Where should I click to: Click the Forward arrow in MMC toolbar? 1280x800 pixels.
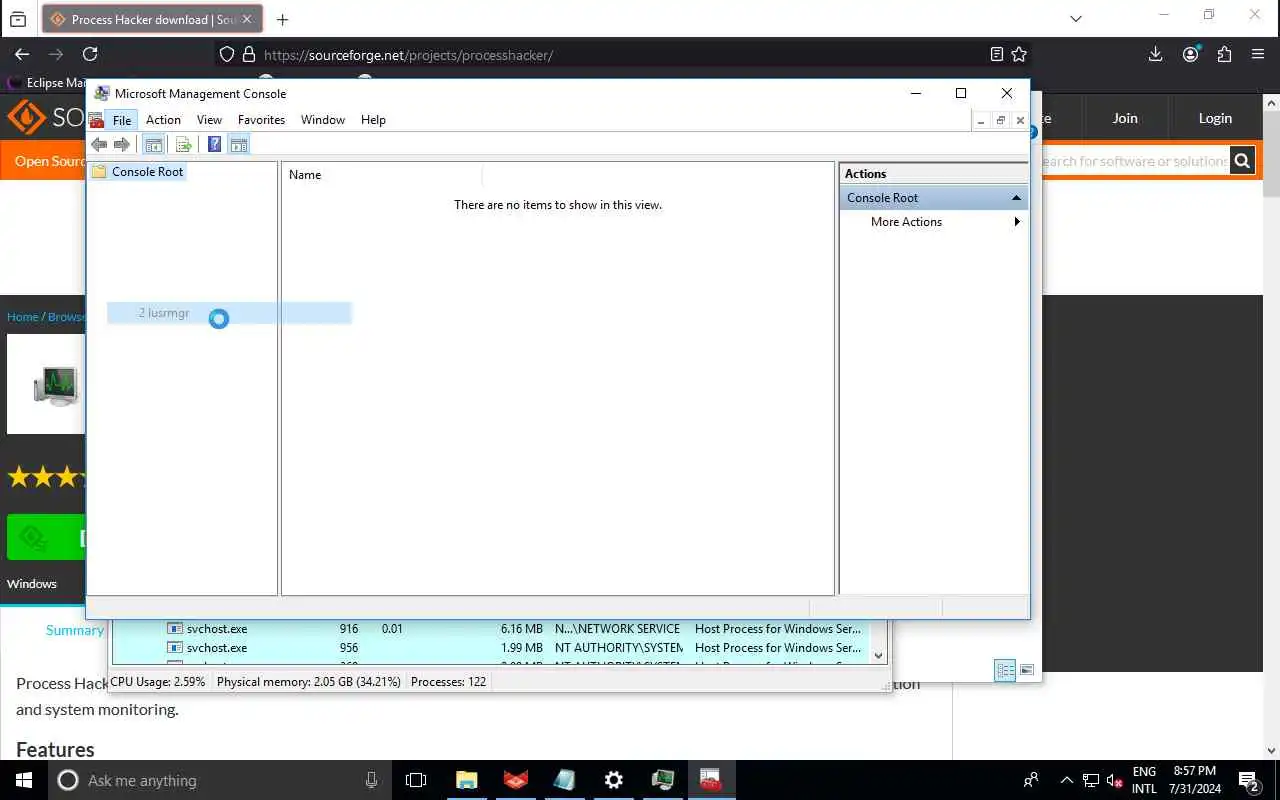click(122, 145)
